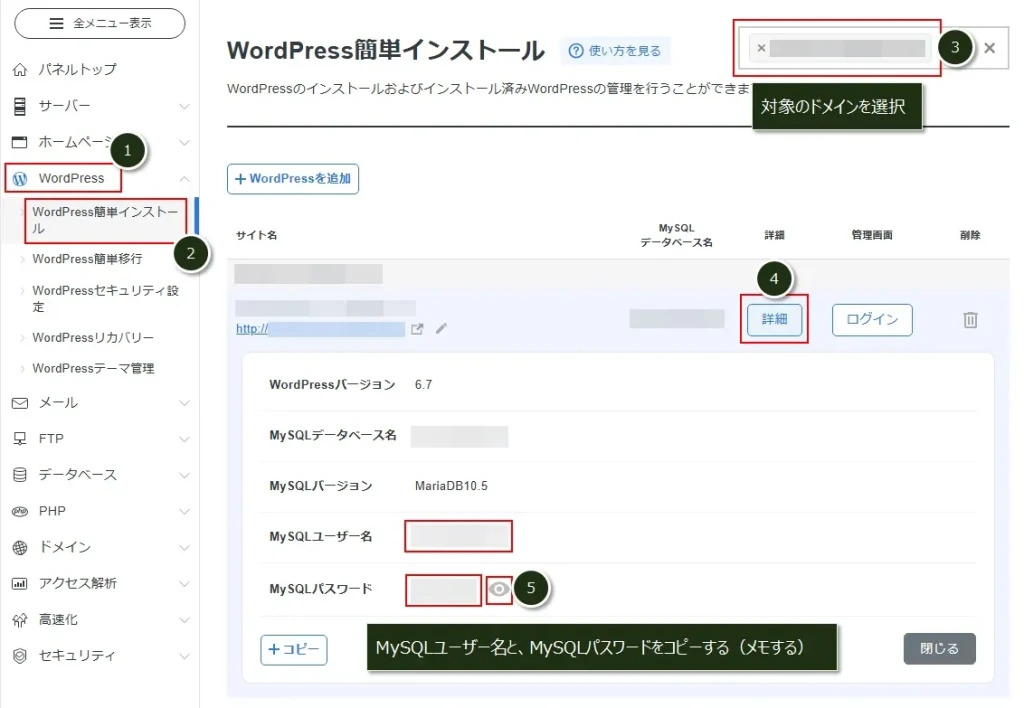The height and width of the screenshot is (708, 1024).
Task: Select WordPressテーマ管理 submenu item
Action: pos(93,368)
